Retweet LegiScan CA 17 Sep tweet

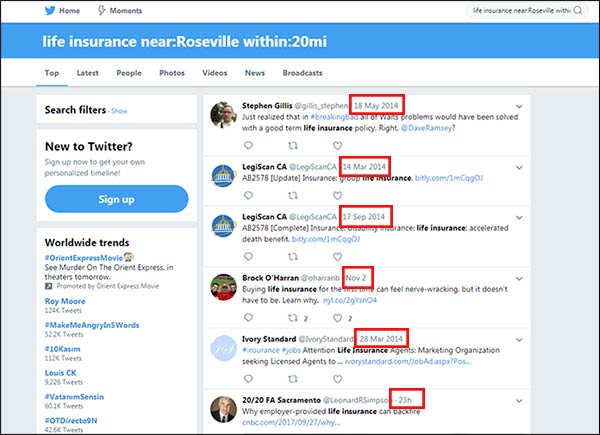point(293,257)
